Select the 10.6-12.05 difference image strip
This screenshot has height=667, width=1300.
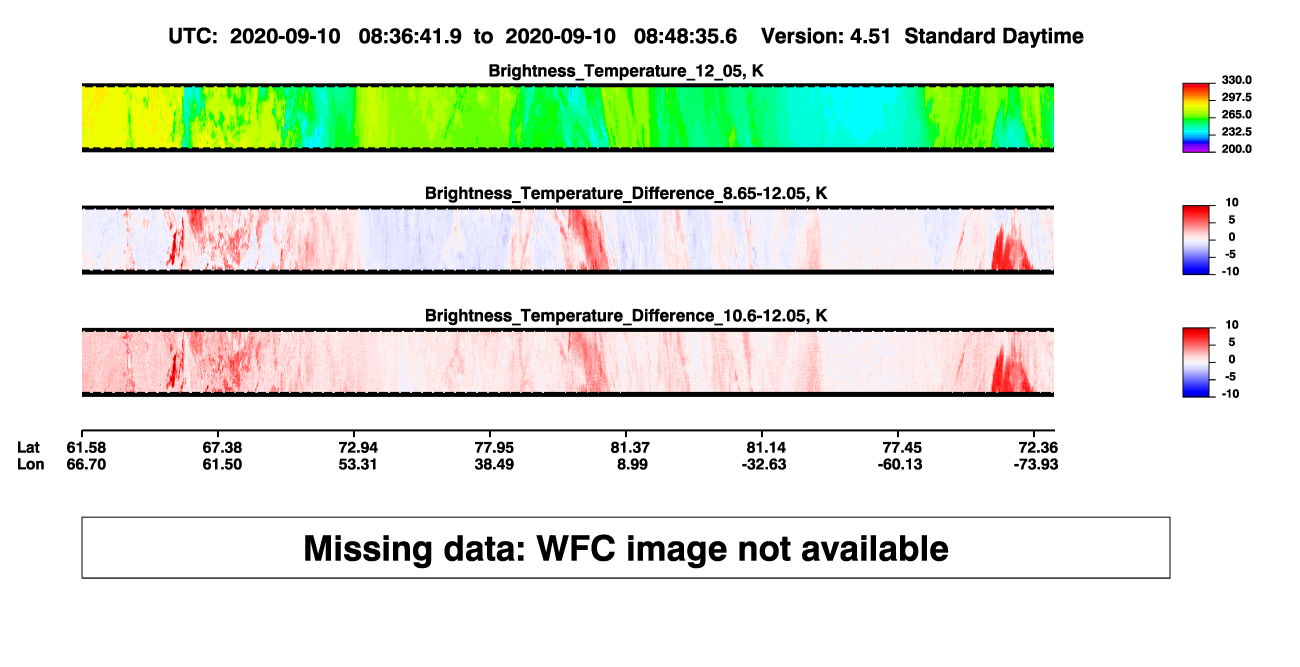point(568,362)
